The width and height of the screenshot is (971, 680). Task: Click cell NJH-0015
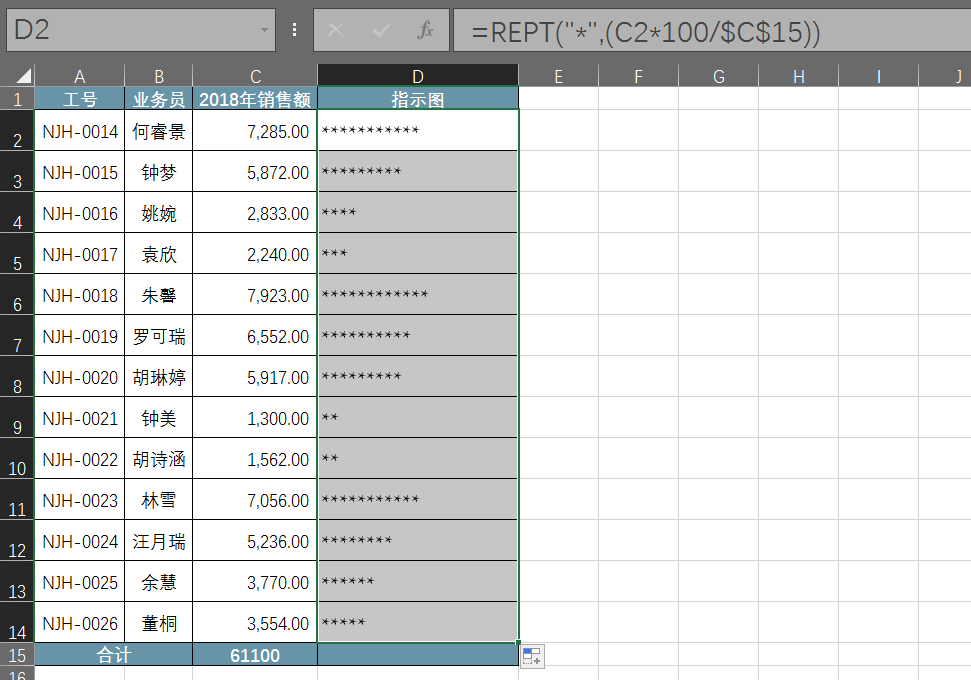pyautogui.click(x=79, y=172)
